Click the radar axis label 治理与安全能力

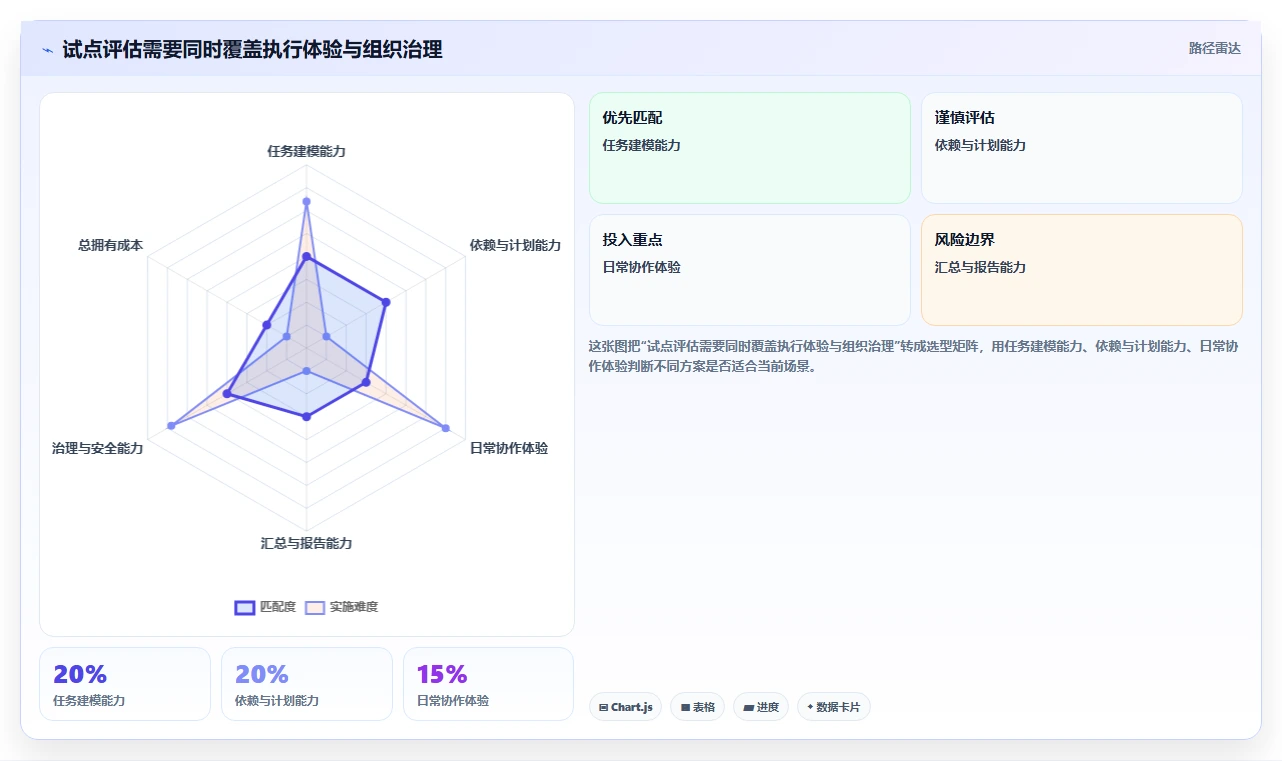[x=98, y=448]
